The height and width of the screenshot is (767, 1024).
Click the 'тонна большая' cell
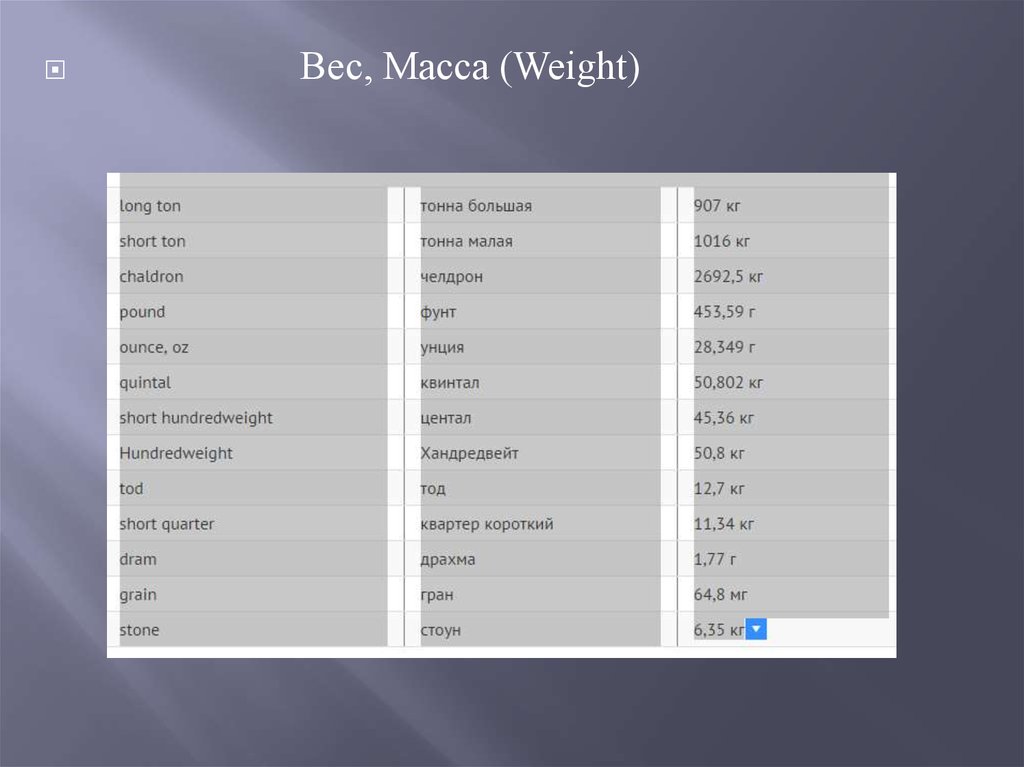coord(476,206)
